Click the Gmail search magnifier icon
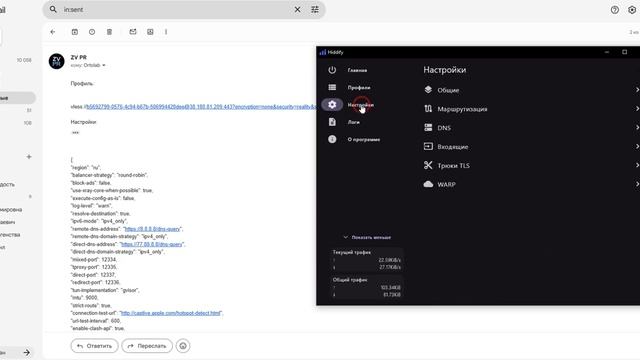 (53, 9)
